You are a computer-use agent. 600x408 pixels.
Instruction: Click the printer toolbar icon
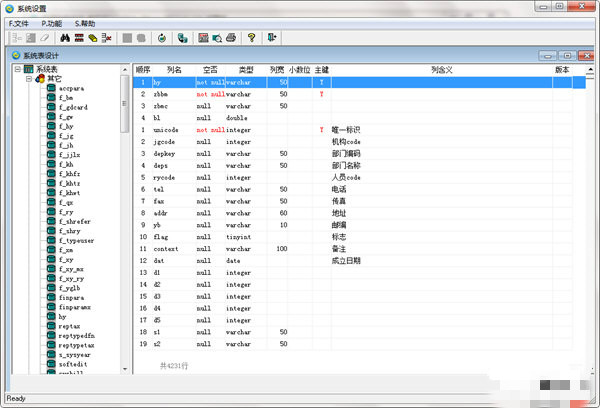[231, 38]
